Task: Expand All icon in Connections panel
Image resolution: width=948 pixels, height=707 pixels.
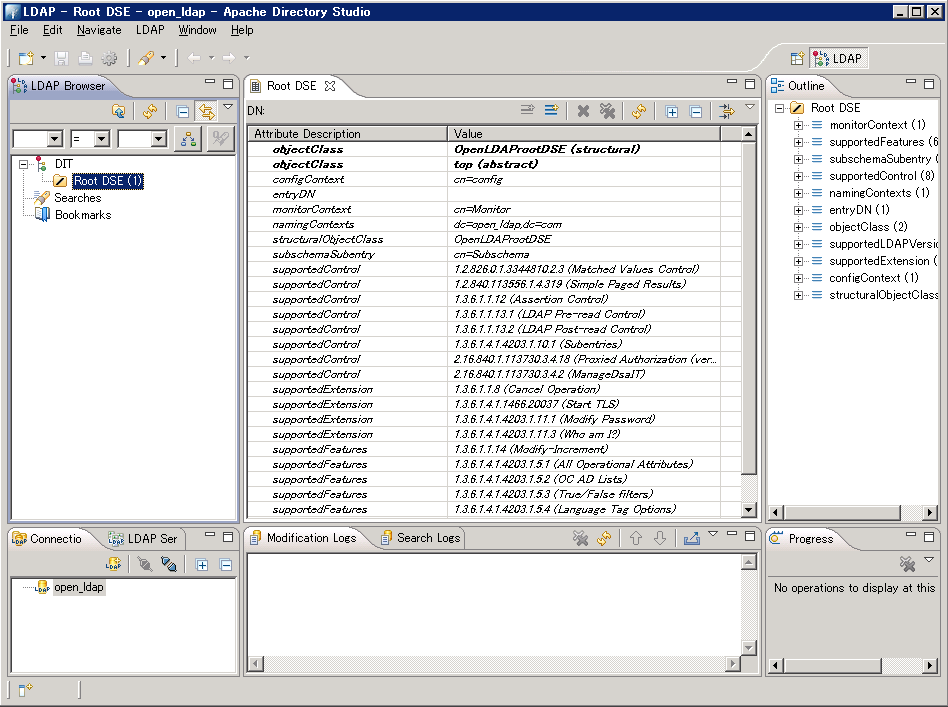Action: 202,565
